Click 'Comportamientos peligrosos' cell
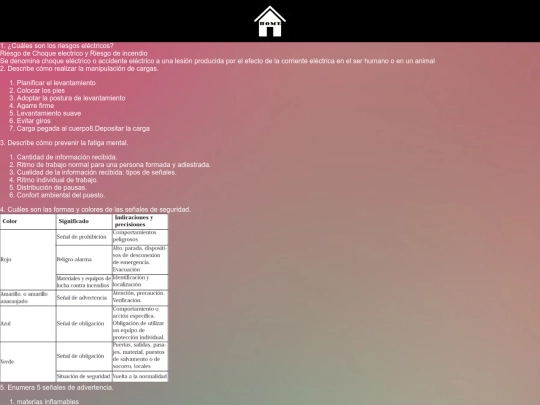Viewport: 540px width, 405px height. click(x=140, y=237)
